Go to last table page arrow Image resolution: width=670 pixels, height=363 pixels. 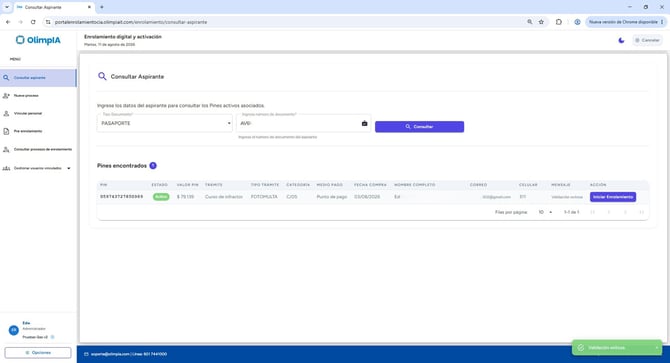pos(641,212)
